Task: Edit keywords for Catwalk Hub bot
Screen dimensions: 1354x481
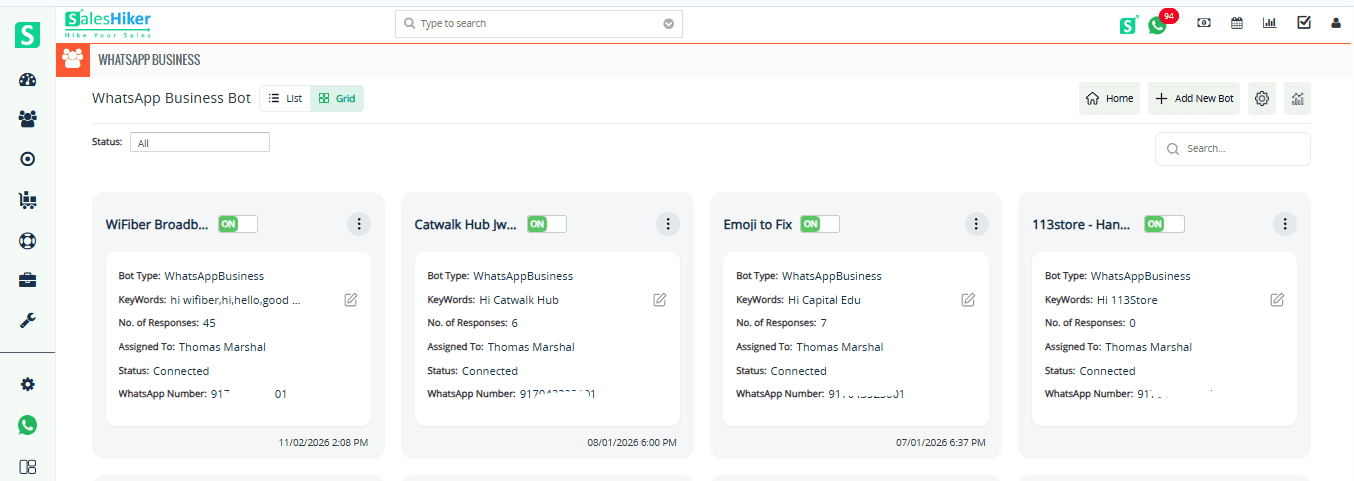Action: click(x=660, y=300)
